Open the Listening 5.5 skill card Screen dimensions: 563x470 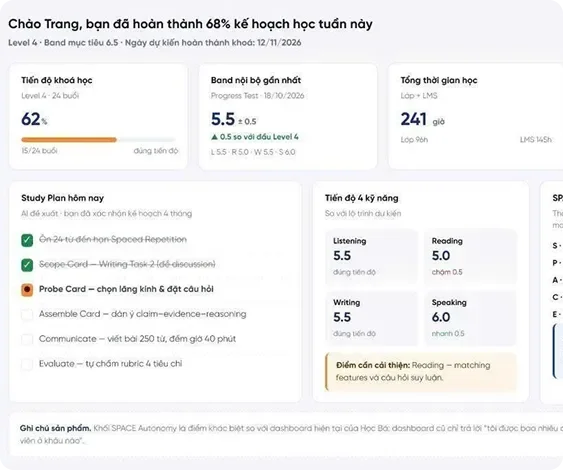pyautogui.click(x=372, y=256)
